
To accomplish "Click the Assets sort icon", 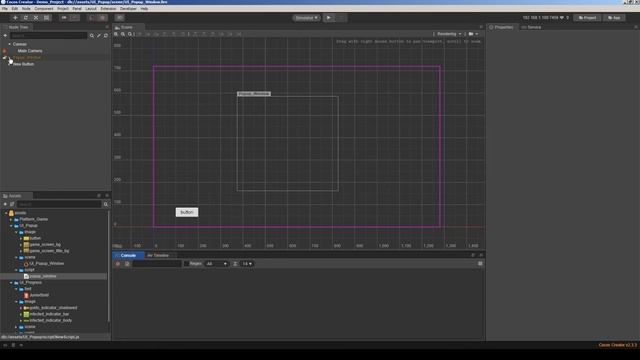I will [12, 204].
